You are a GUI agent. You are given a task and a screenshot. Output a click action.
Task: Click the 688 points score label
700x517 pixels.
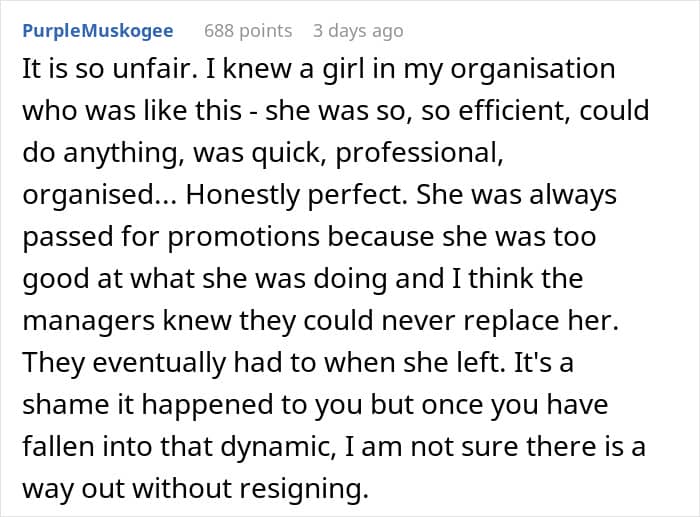point(248,31)
